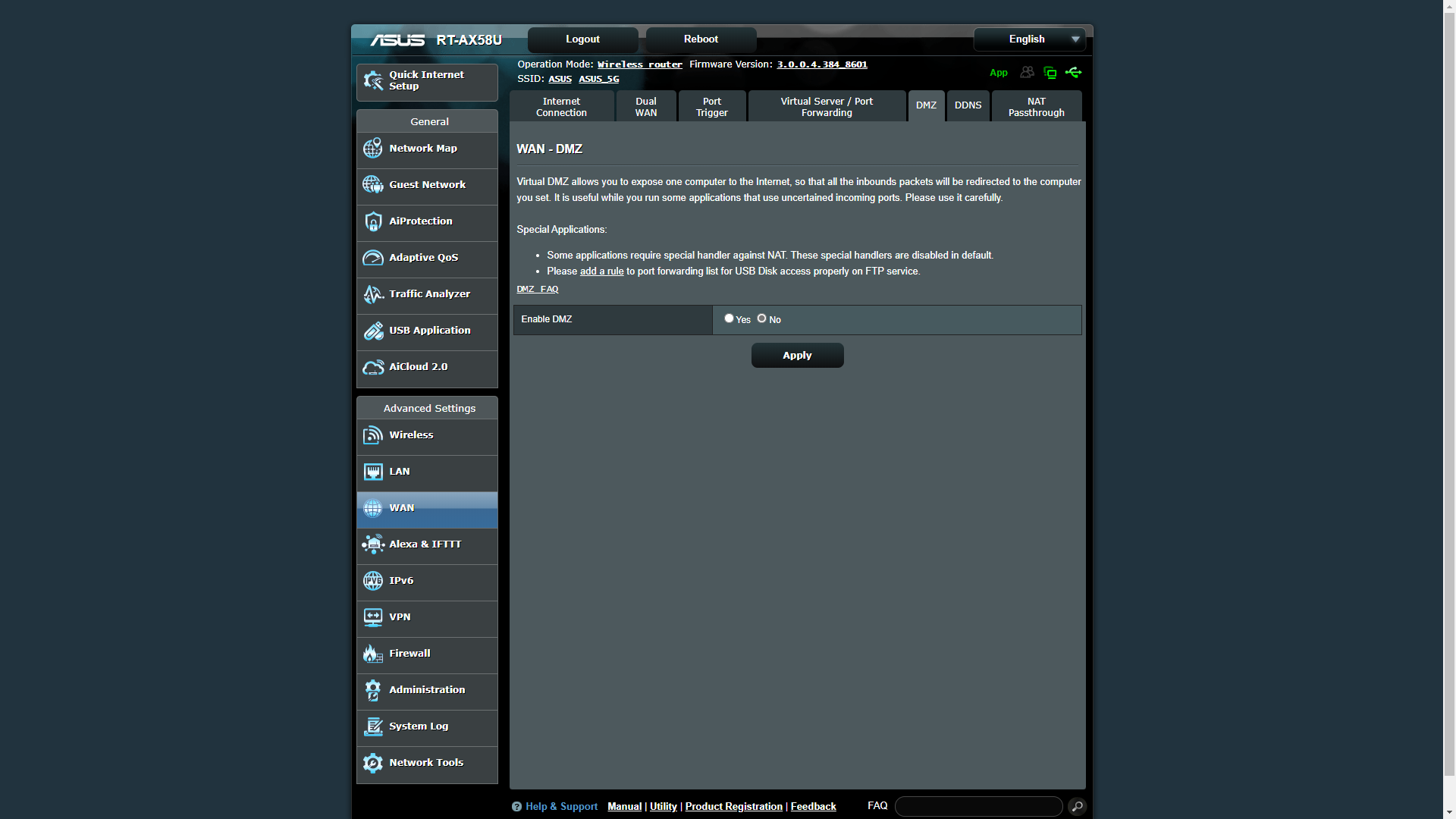Screen dimensions: 1456x819
Task: Select No for Enable DMZ
Action: 761,318
